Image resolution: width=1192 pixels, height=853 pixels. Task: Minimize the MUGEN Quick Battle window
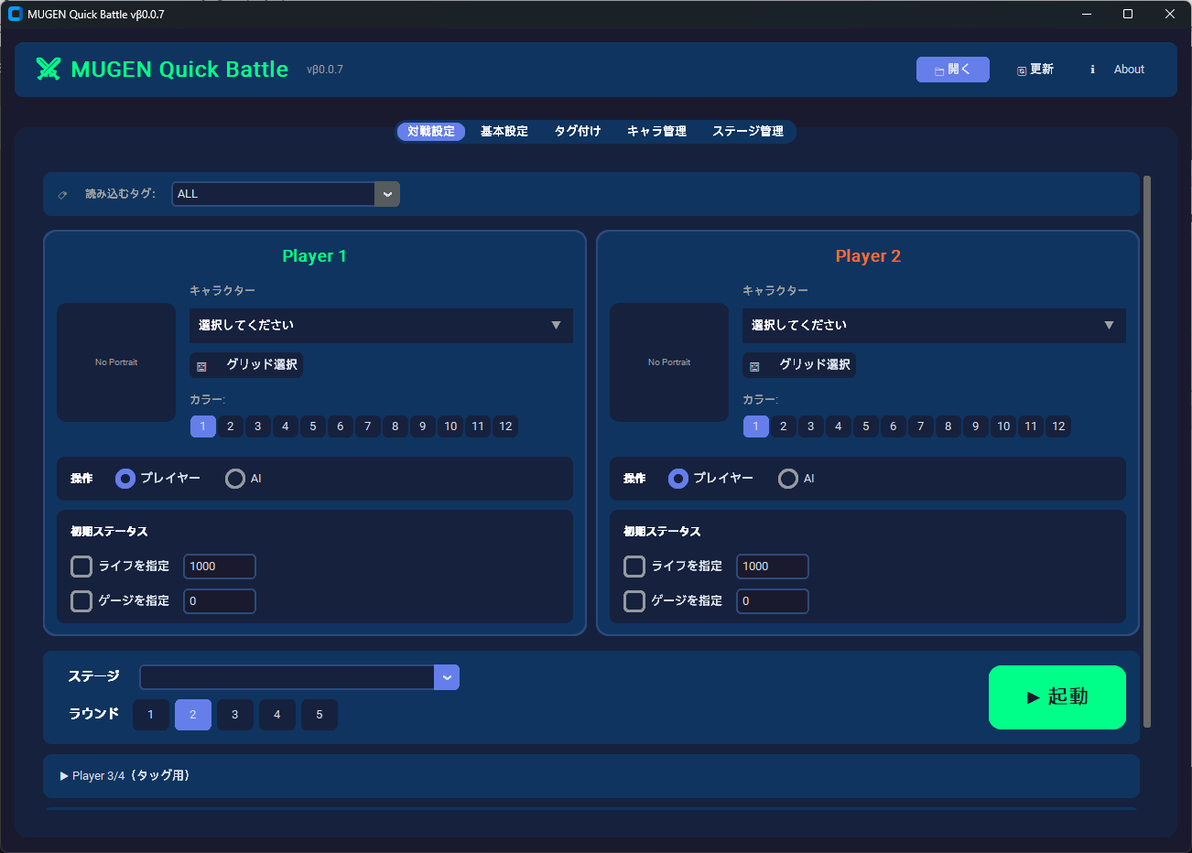[x=1087, y=14]
